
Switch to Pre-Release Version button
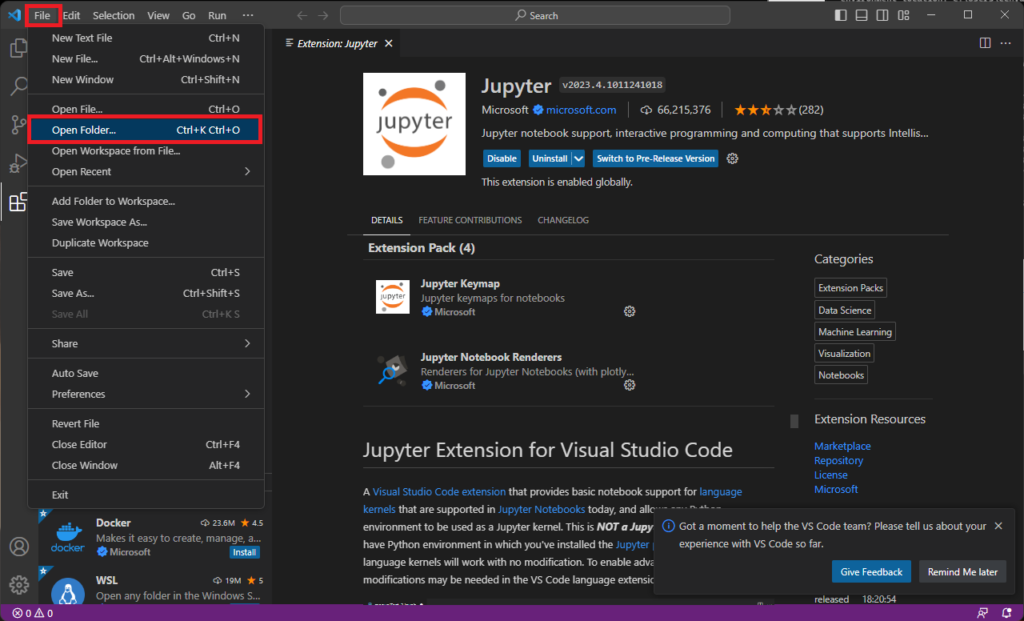point(655,159)
